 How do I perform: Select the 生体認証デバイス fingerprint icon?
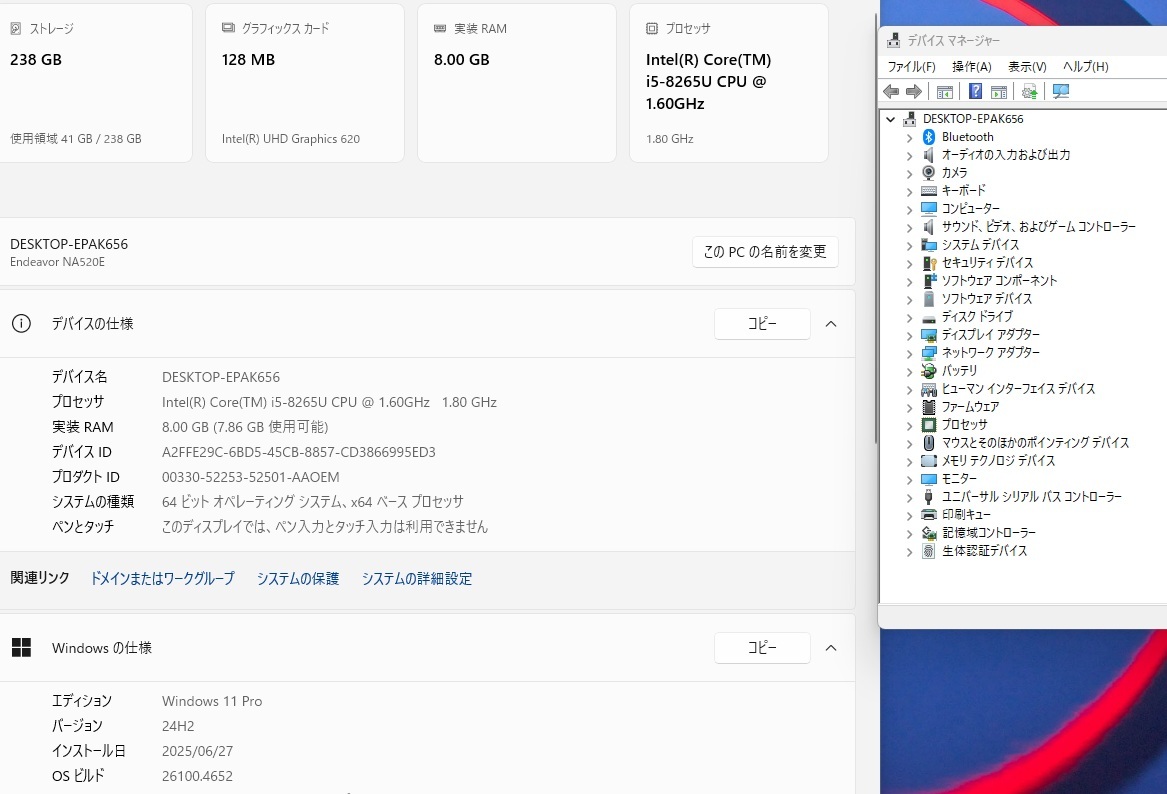[x=929, y=551]
